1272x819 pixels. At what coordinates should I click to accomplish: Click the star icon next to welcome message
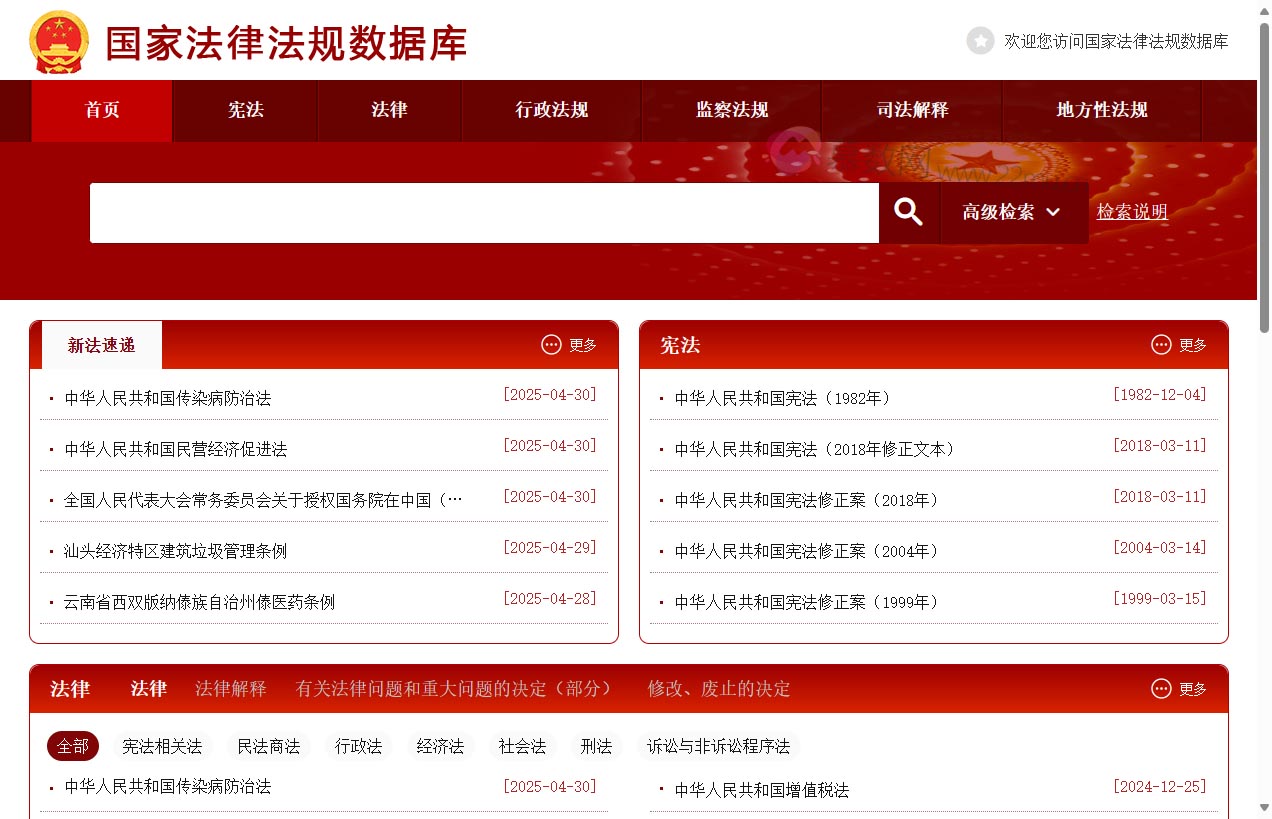[979, 41]
